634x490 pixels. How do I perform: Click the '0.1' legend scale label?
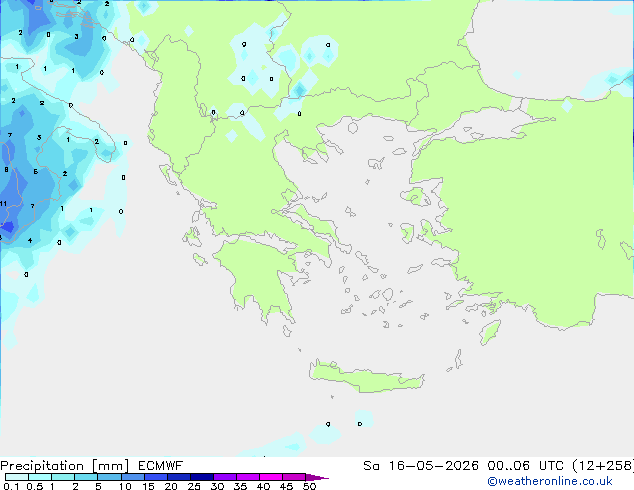tap(11, 486)
